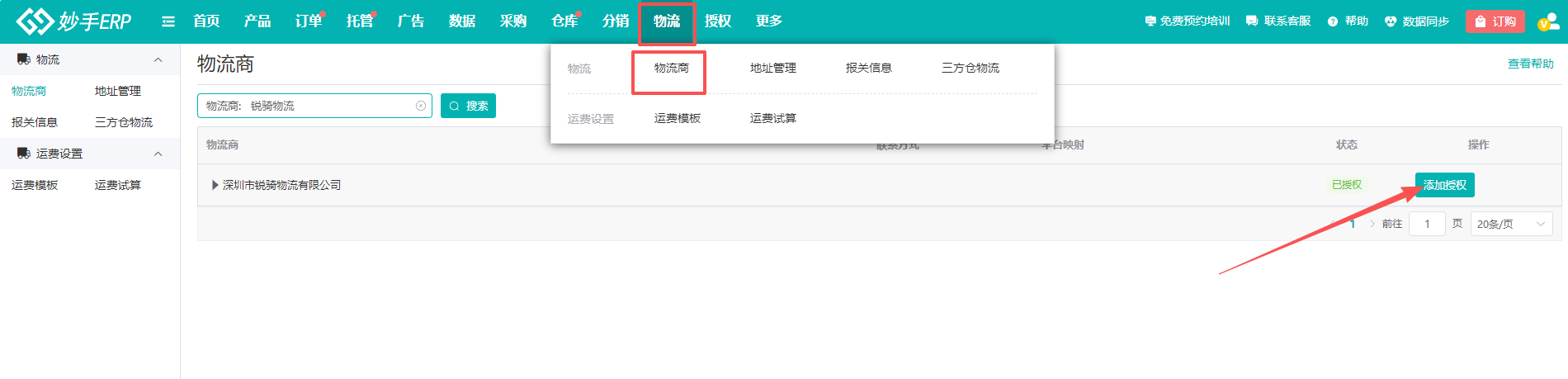1568x379 pixels.
Task: Click the 前往 page number input
Action: click(x=1427, y=224)
